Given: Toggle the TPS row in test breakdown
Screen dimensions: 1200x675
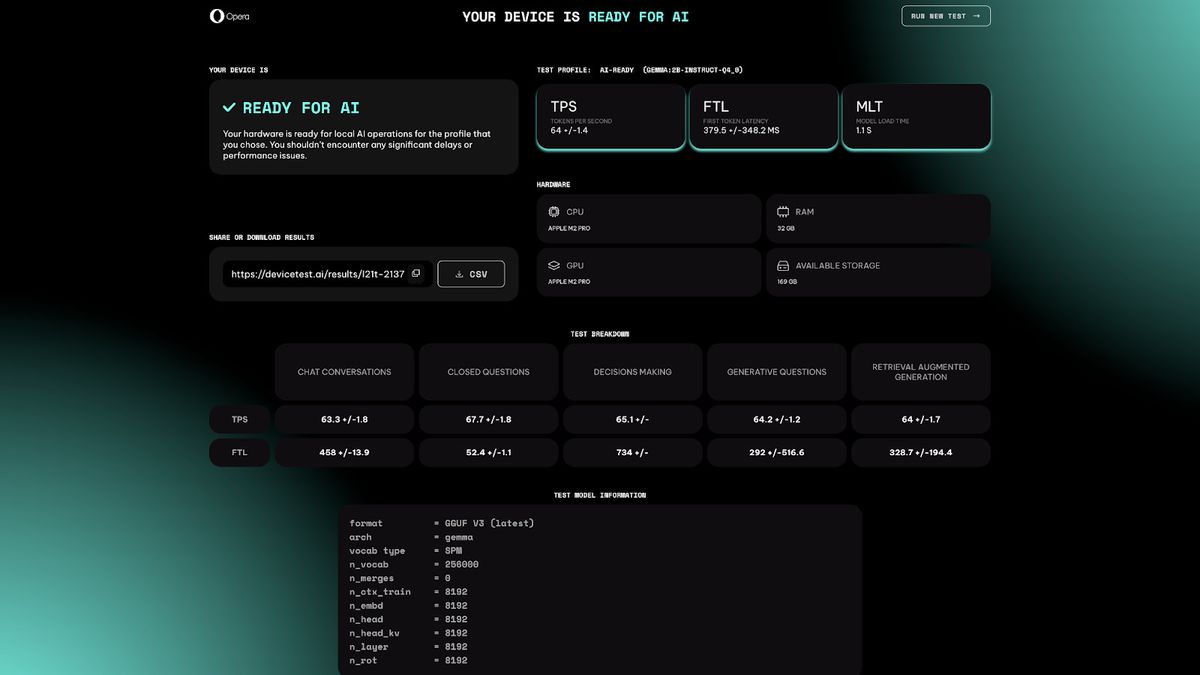Looking at the screenshot, I should pyautogui.click(x=238, y=419).
